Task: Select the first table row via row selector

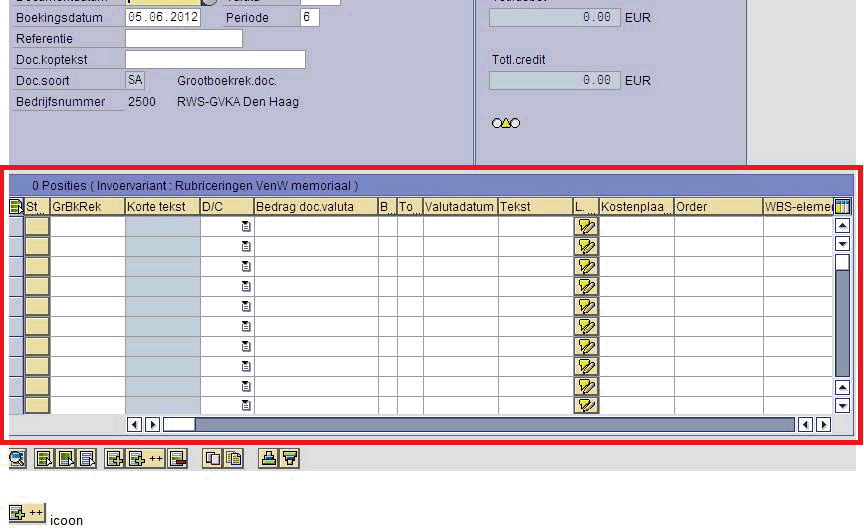Action: (16, 226)
